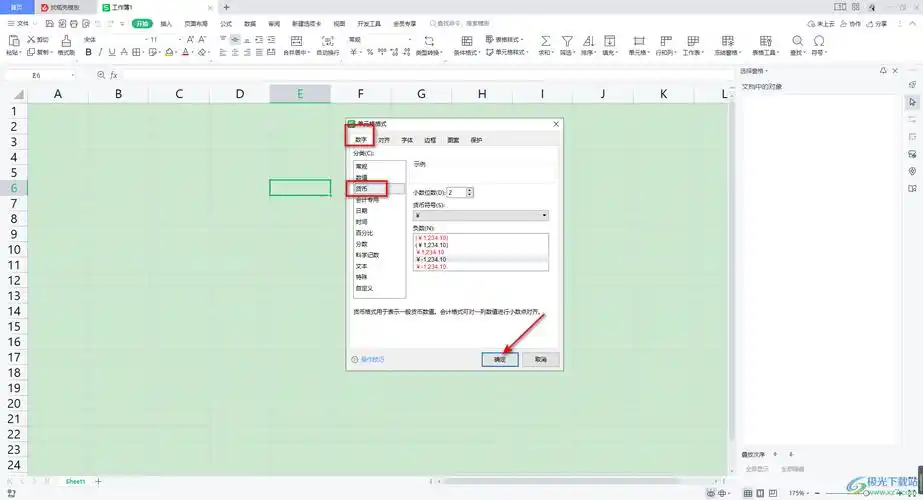The image size is (923, 500).
Task: Select Currency category in the list
Action: coord(379,188)
